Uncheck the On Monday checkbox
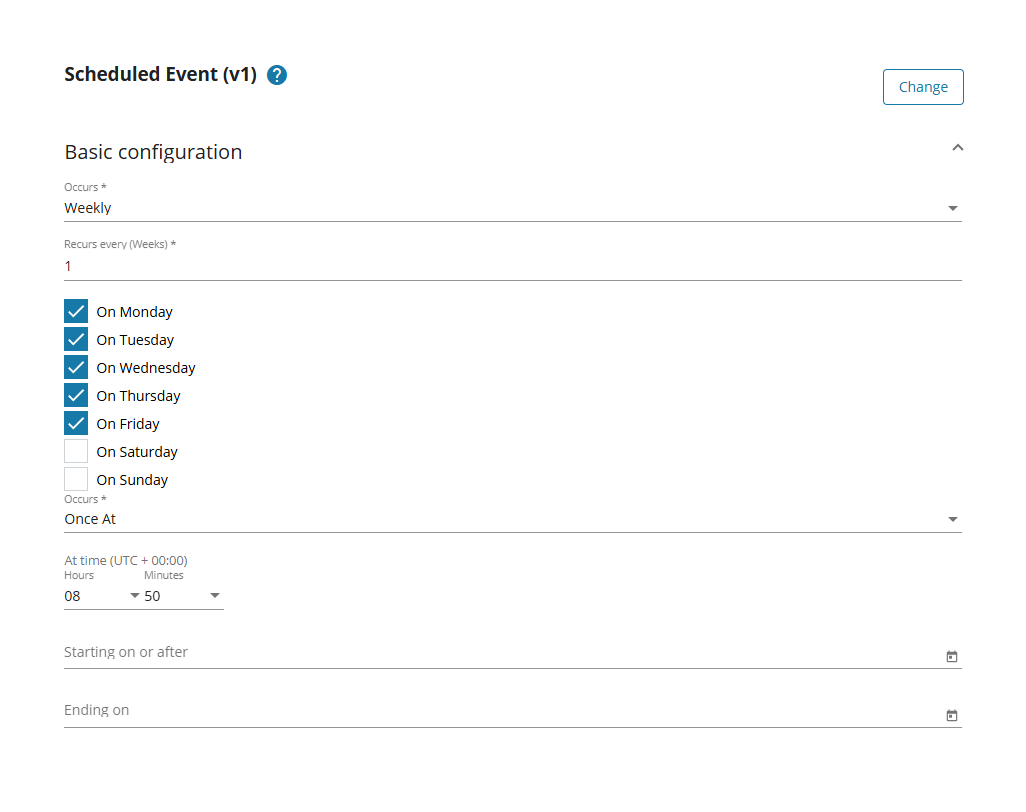The width and height of the screenshot is (1026, 812). tap(75, 310)
